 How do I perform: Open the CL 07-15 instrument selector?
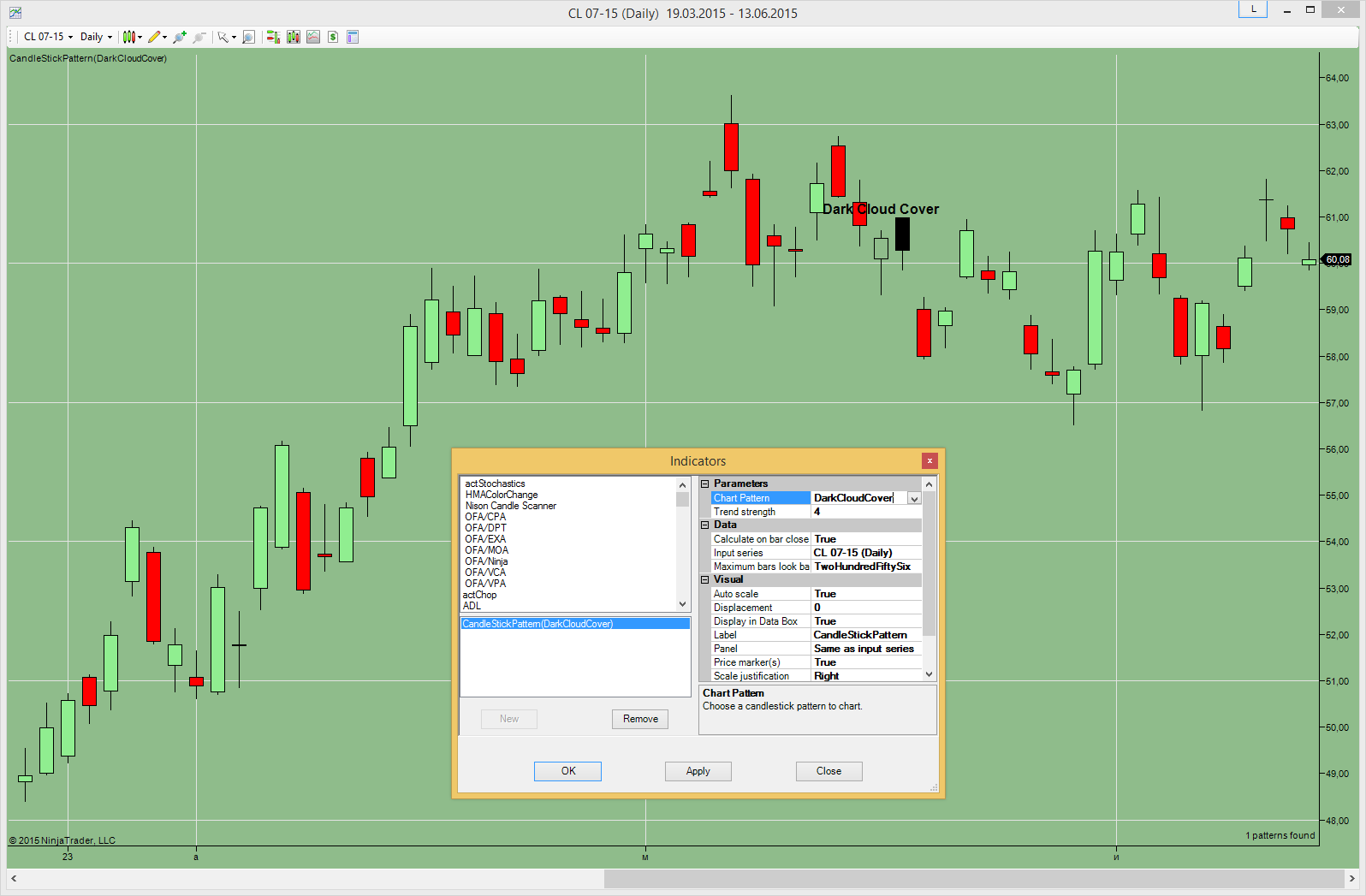[x=48, y=37]
